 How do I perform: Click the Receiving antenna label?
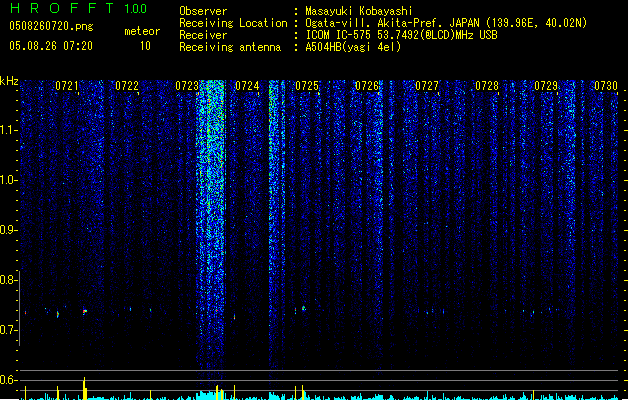click(230, 47)
